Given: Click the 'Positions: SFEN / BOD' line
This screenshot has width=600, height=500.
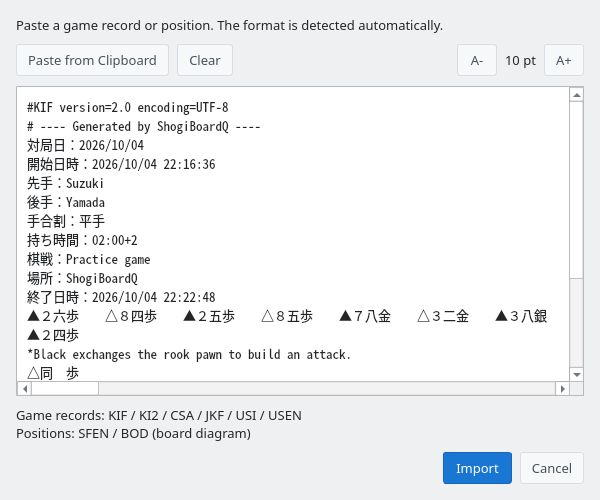Looking at the screenshot, I should (134, 433).
